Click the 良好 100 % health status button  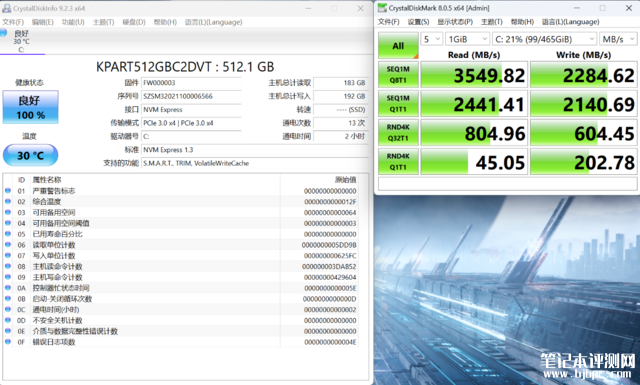coord(31,107)
